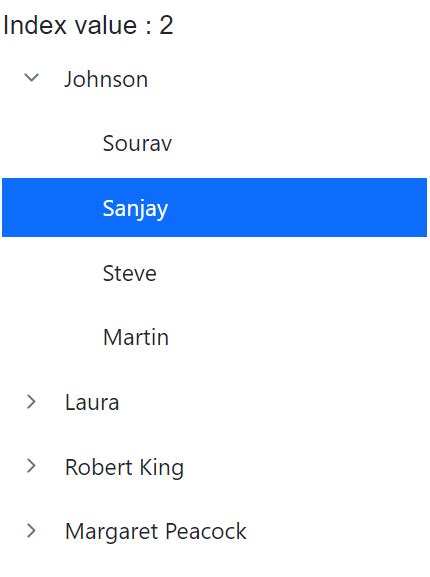
Task: Click the arrow icon next to Margaret Peacock
Action: 32,531
